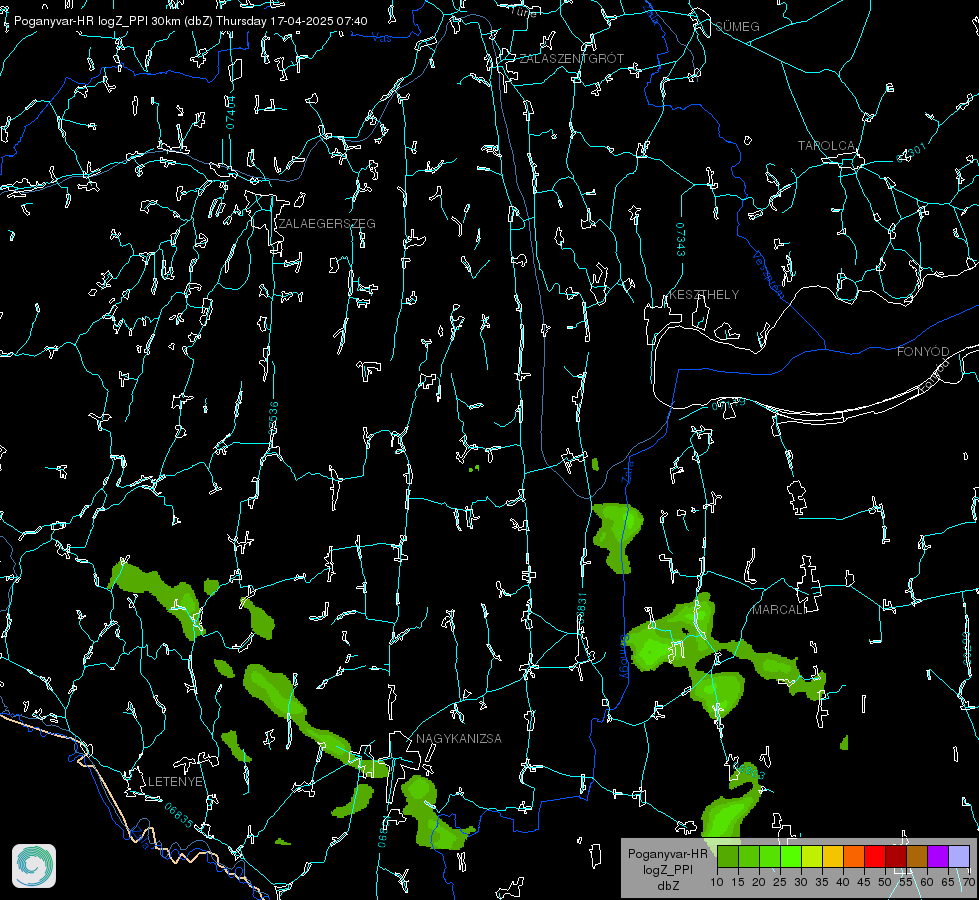Viewport: 979px width, 900px height.
Task: Pick the 55–60 dBZ brown legend swatch
Action: click(917, 856)
